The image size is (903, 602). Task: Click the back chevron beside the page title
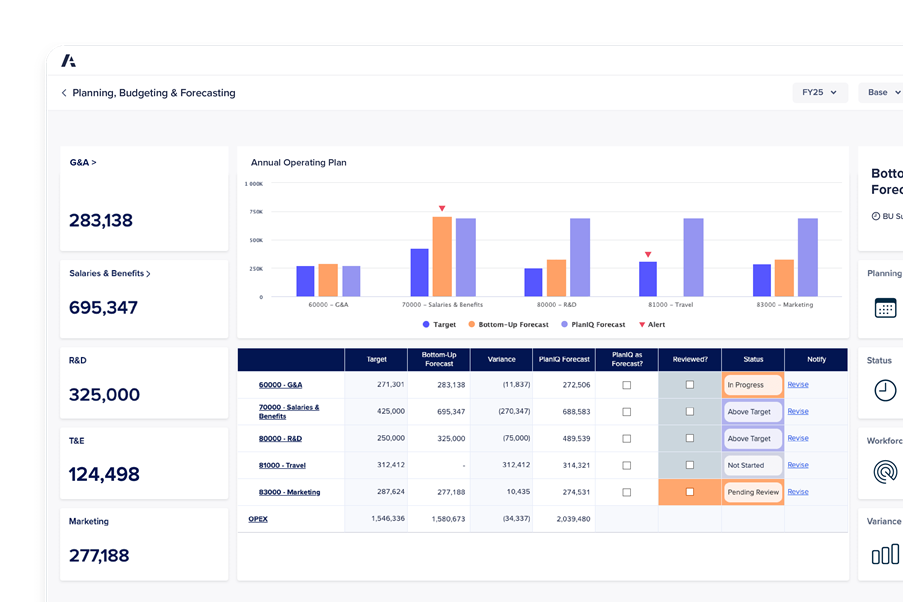tap(63, 93)
